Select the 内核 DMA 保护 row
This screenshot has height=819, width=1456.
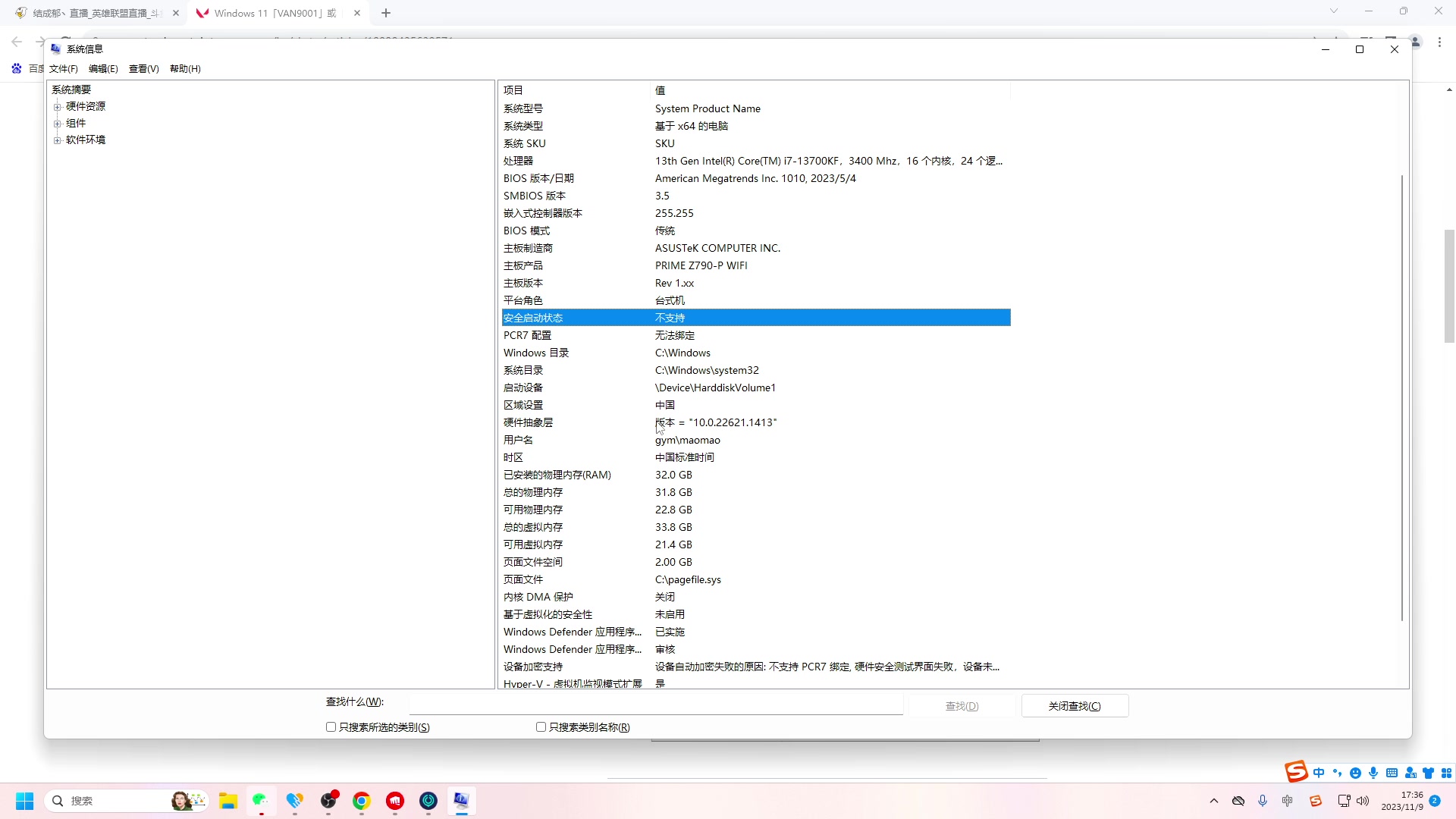point(756,597)
